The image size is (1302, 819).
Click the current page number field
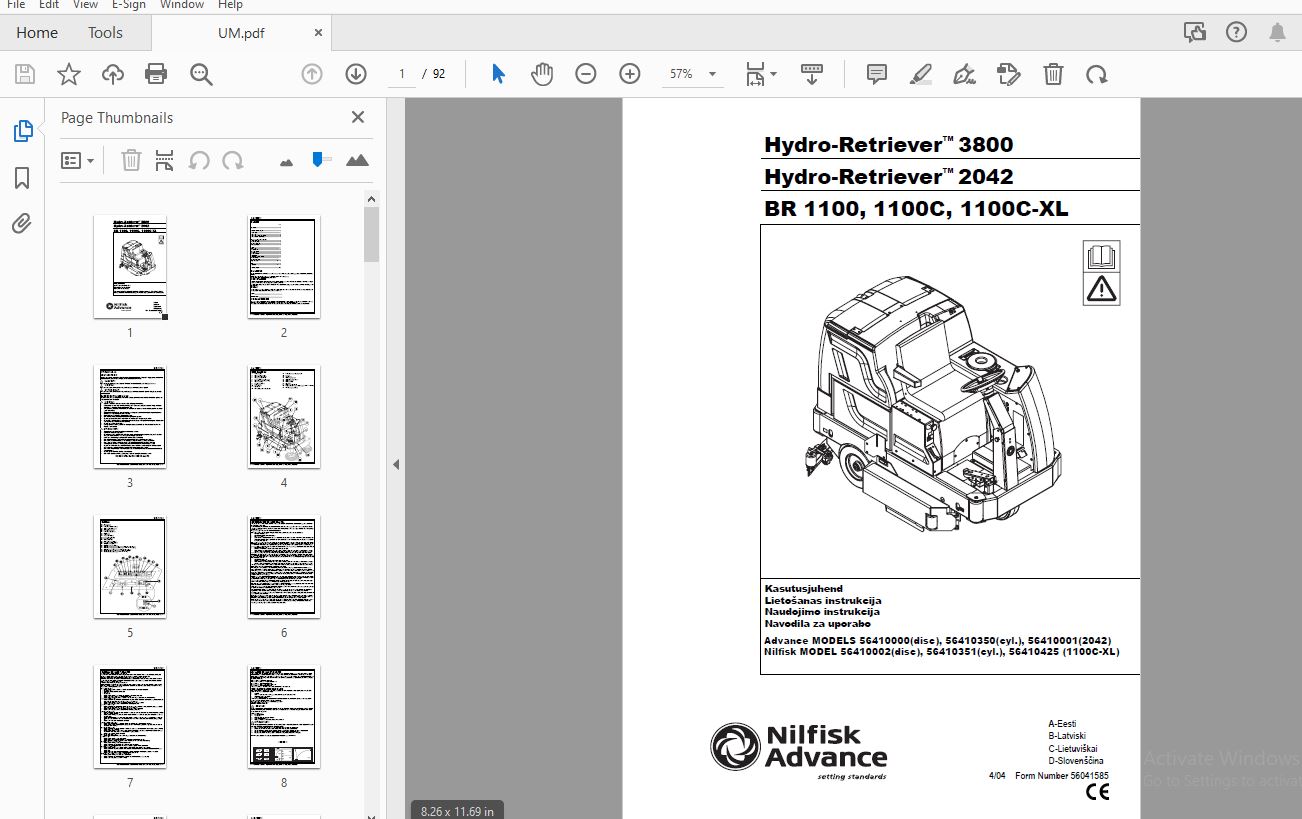[402, 74]
